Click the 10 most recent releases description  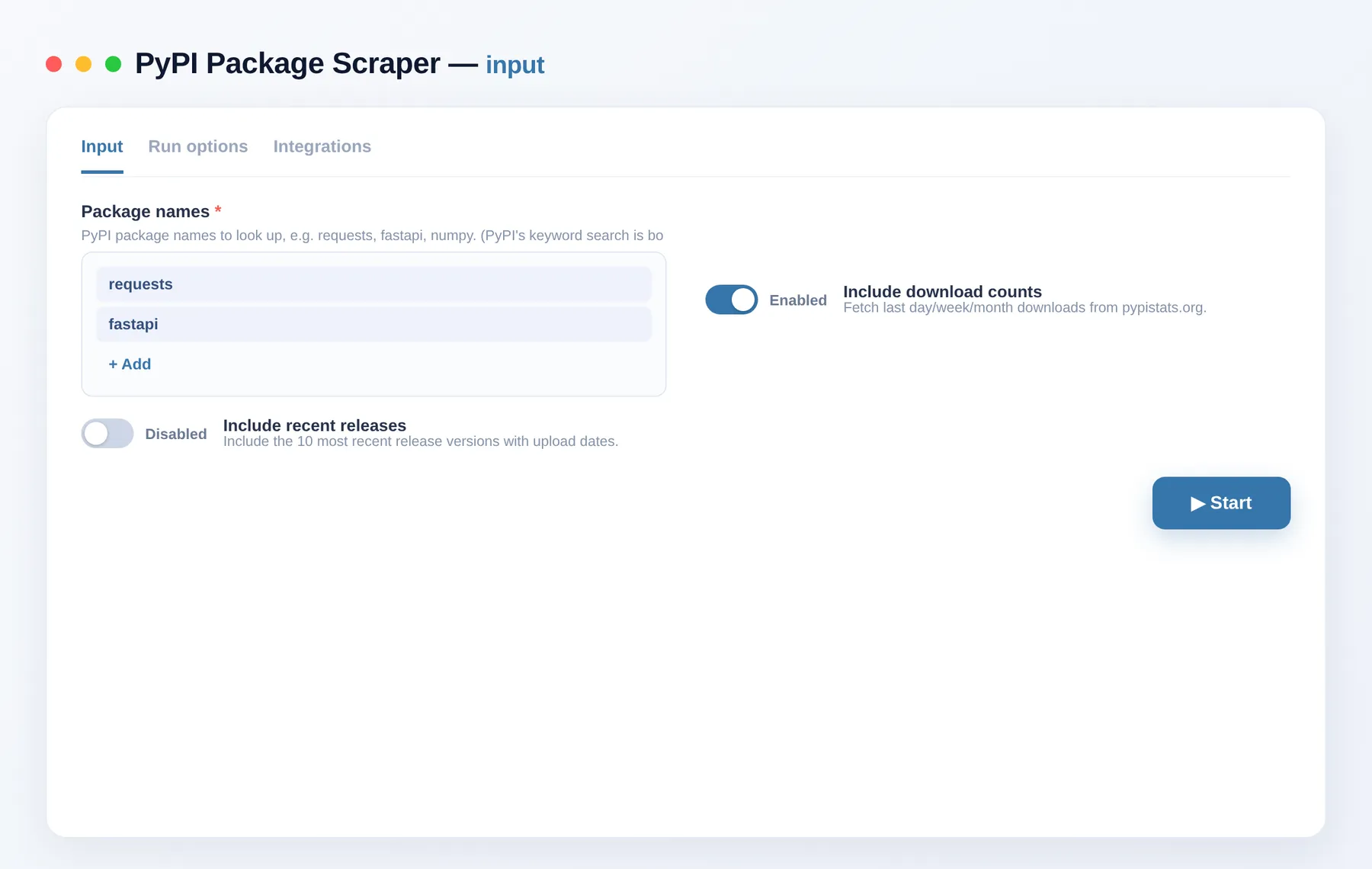[x=421, y=441]
